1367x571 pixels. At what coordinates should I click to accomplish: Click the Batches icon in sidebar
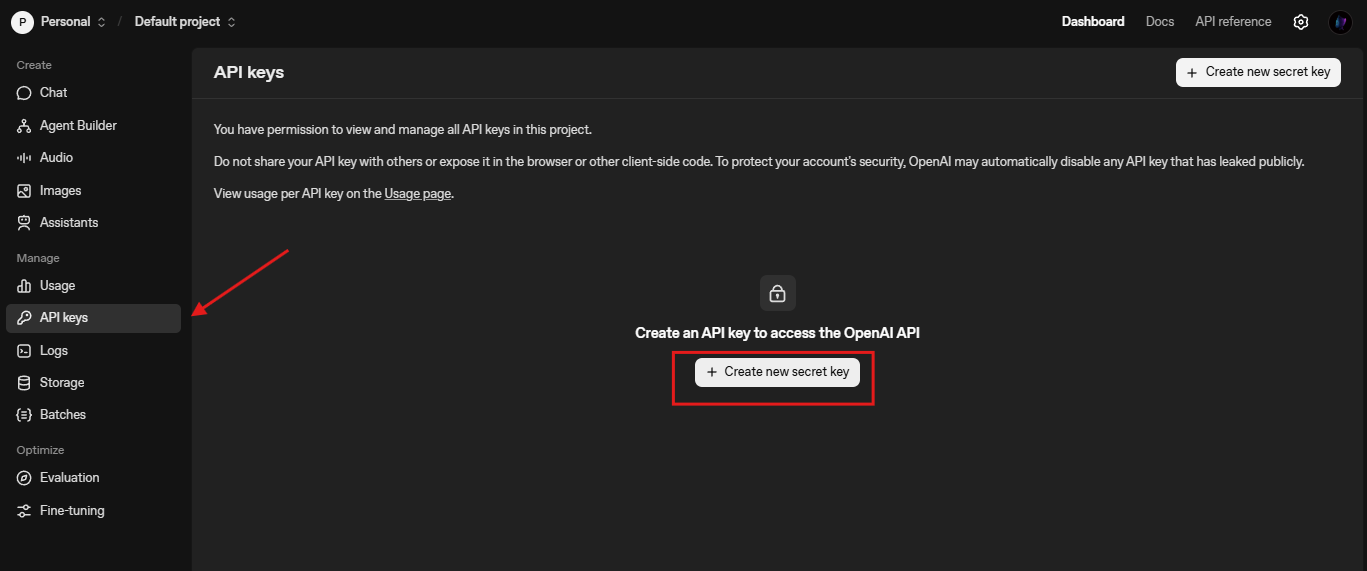[x=24, y=415]
